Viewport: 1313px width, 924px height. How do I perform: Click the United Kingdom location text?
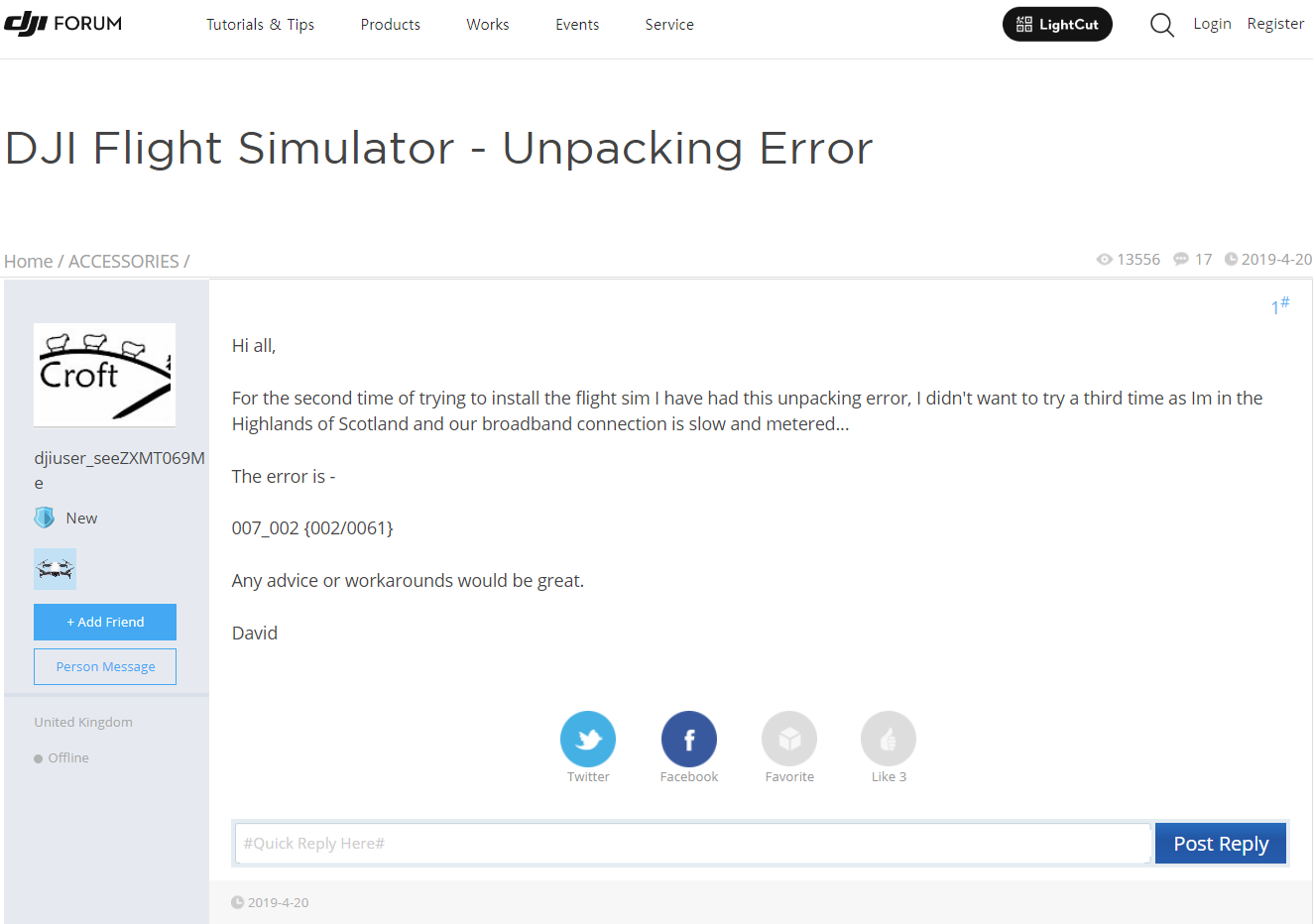[x=83, y=722]
